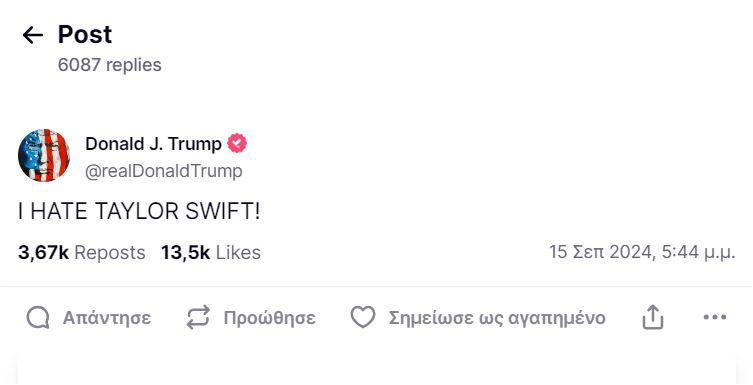
Task: Click the pink verified badge
Action: point(237,143)
